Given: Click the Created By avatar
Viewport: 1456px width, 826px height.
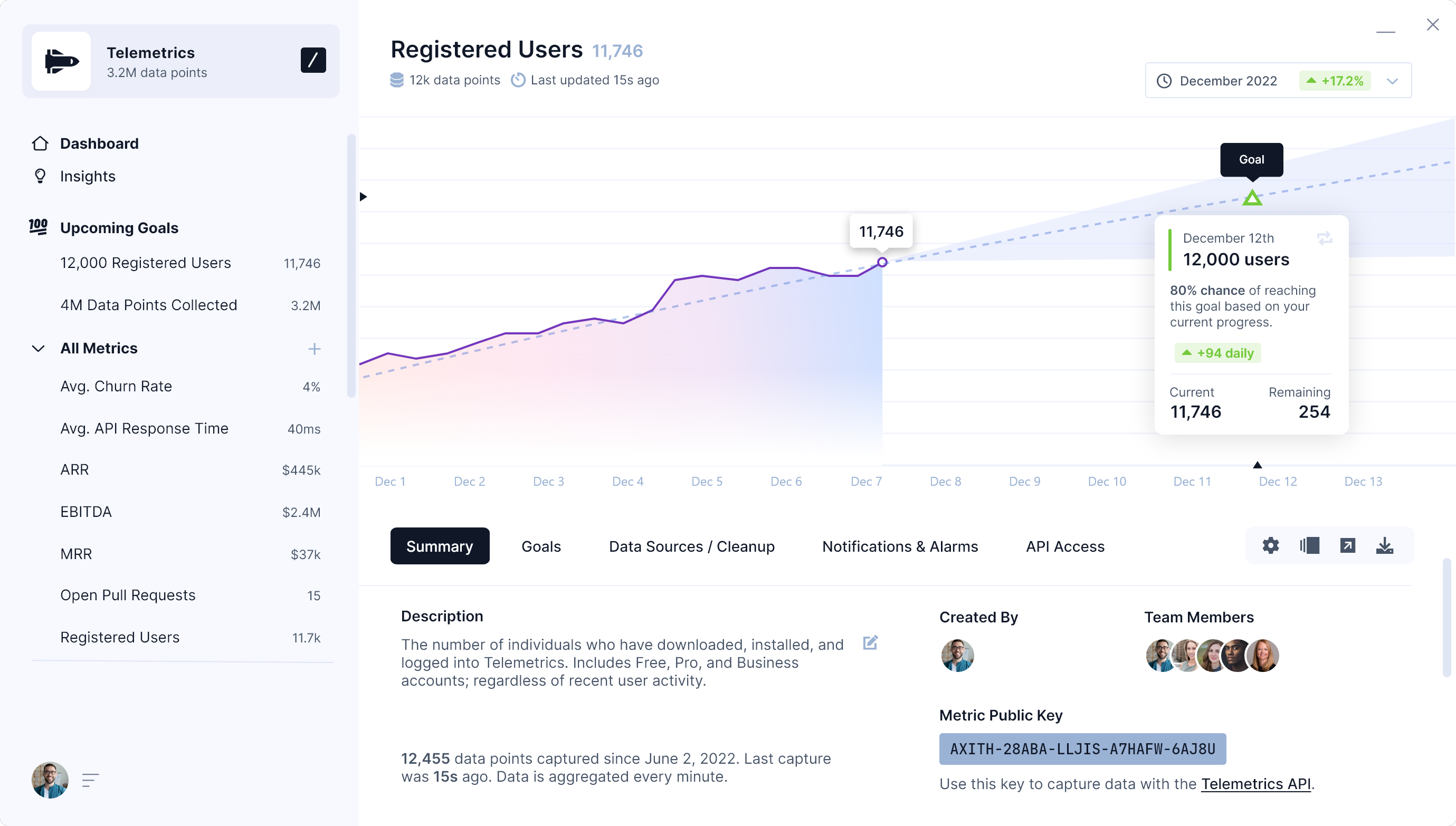Looking at the screenshot, I should [x=957, y=655].
